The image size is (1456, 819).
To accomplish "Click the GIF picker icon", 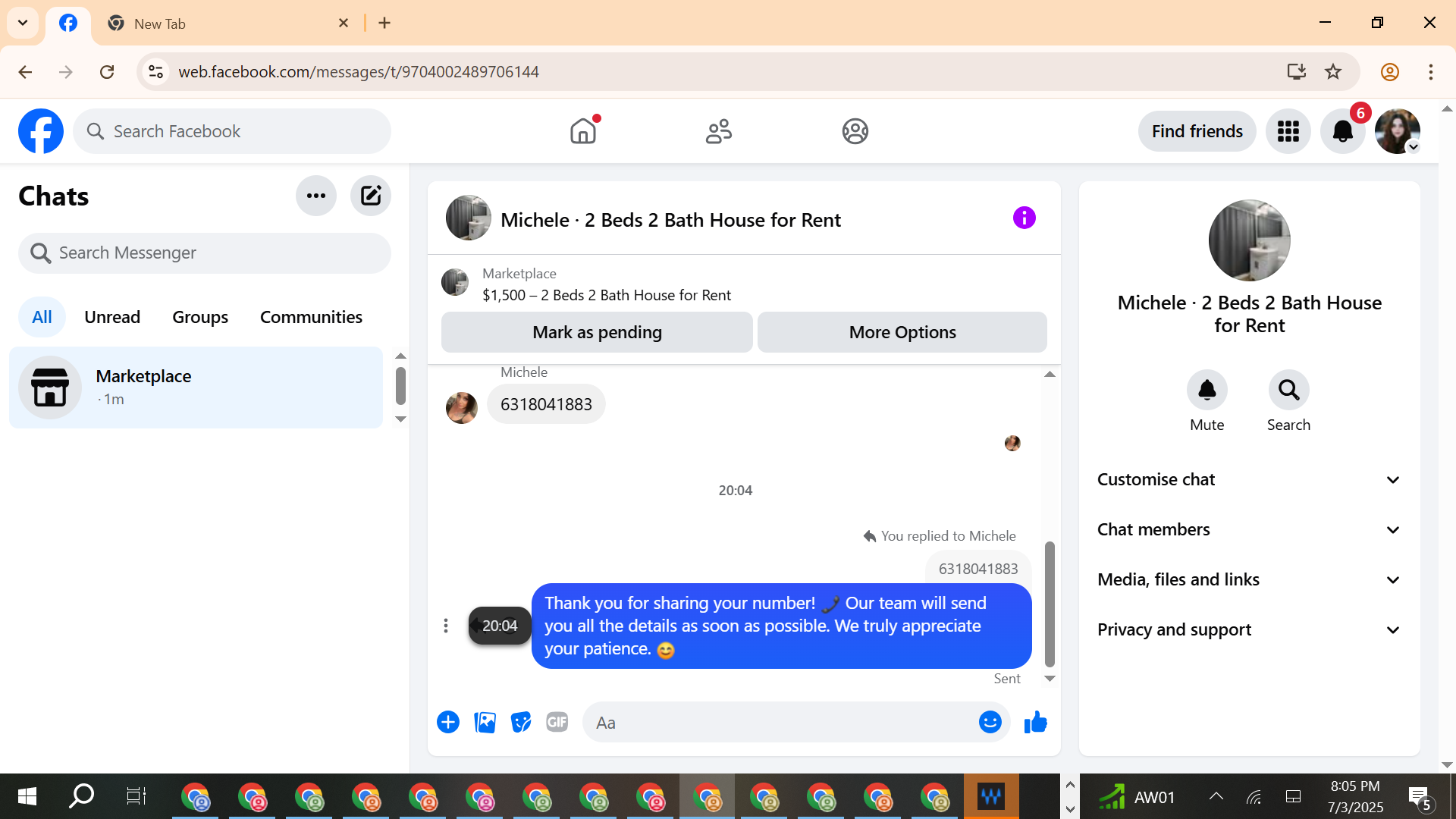I will pos(557,723).
